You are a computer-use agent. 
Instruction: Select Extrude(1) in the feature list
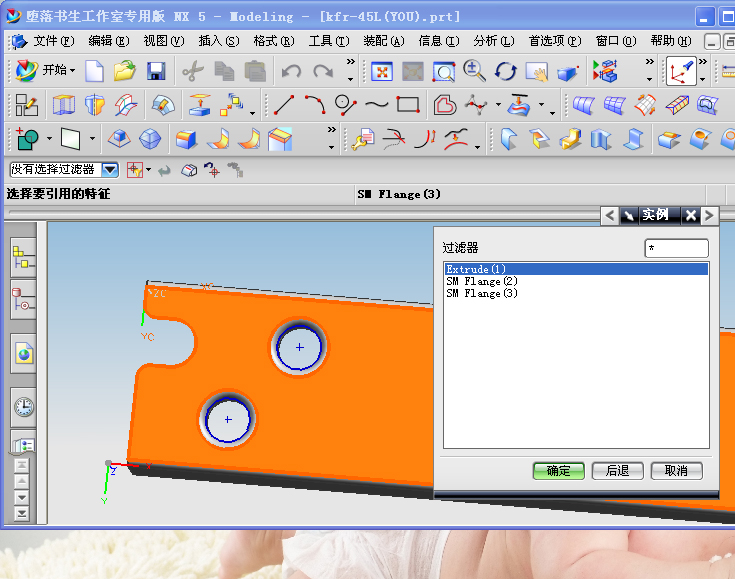click(576, 269)
